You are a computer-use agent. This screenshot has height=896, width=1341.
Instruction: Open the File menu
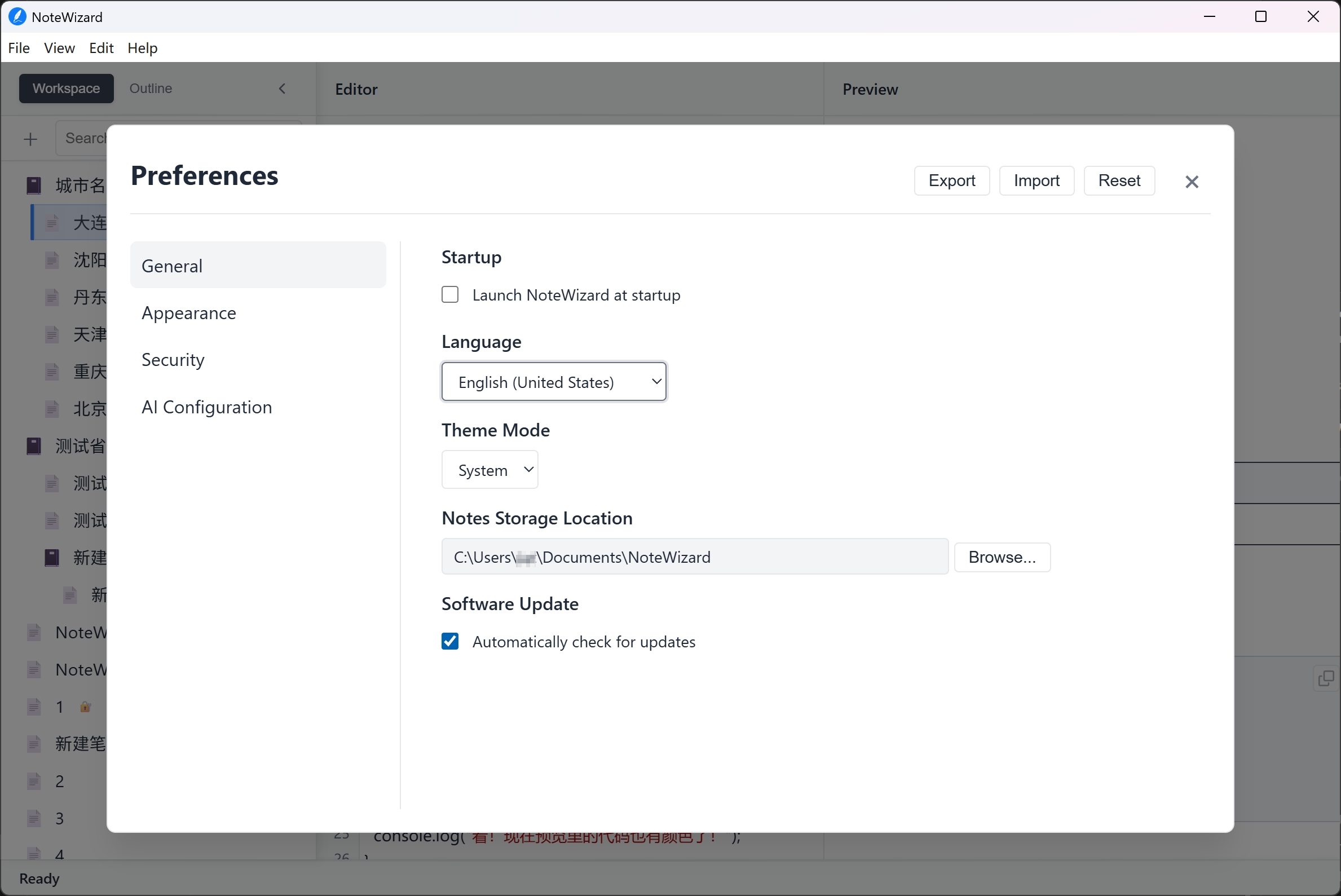19,48
